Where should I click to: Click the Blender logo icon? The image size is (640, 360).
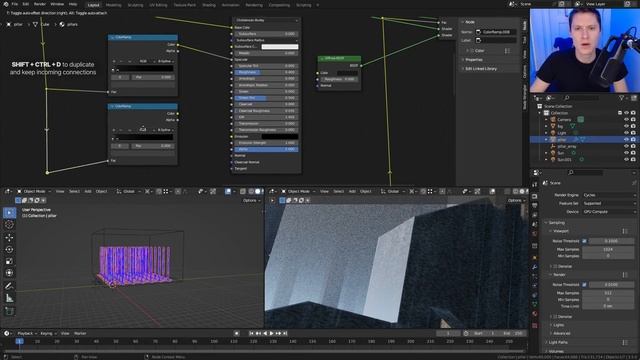(x=6, y=4)
